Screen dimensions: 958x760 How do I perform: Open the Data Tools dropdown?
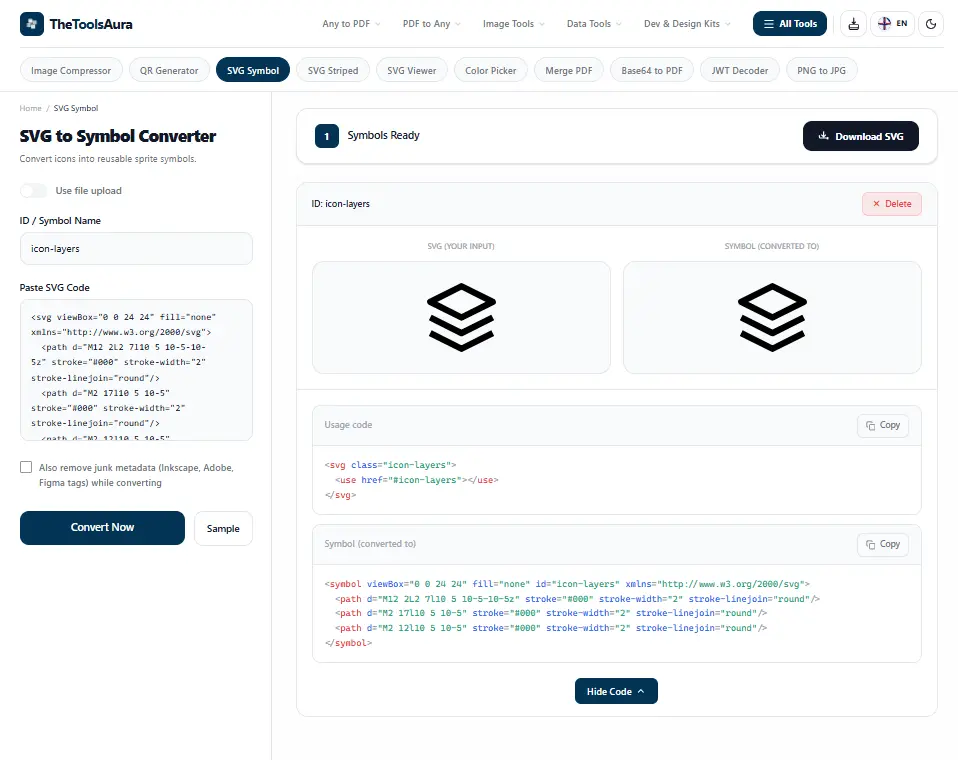[594, 24]
